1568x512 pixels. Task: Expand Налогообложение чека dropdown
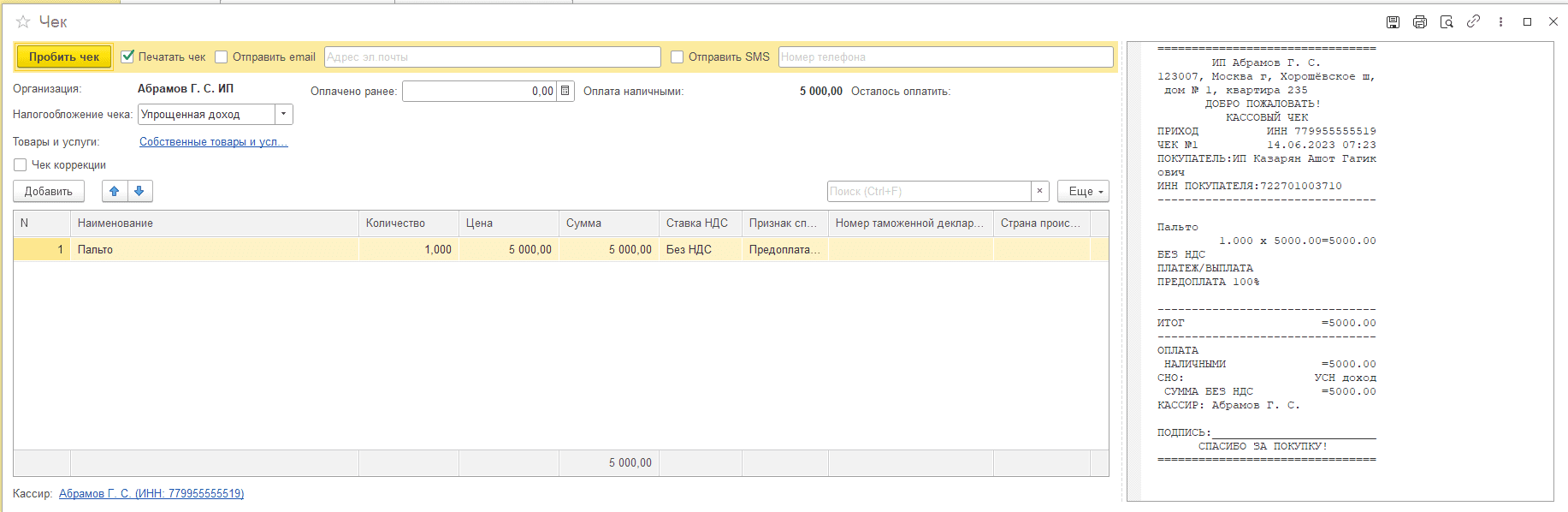pos(283,114)
